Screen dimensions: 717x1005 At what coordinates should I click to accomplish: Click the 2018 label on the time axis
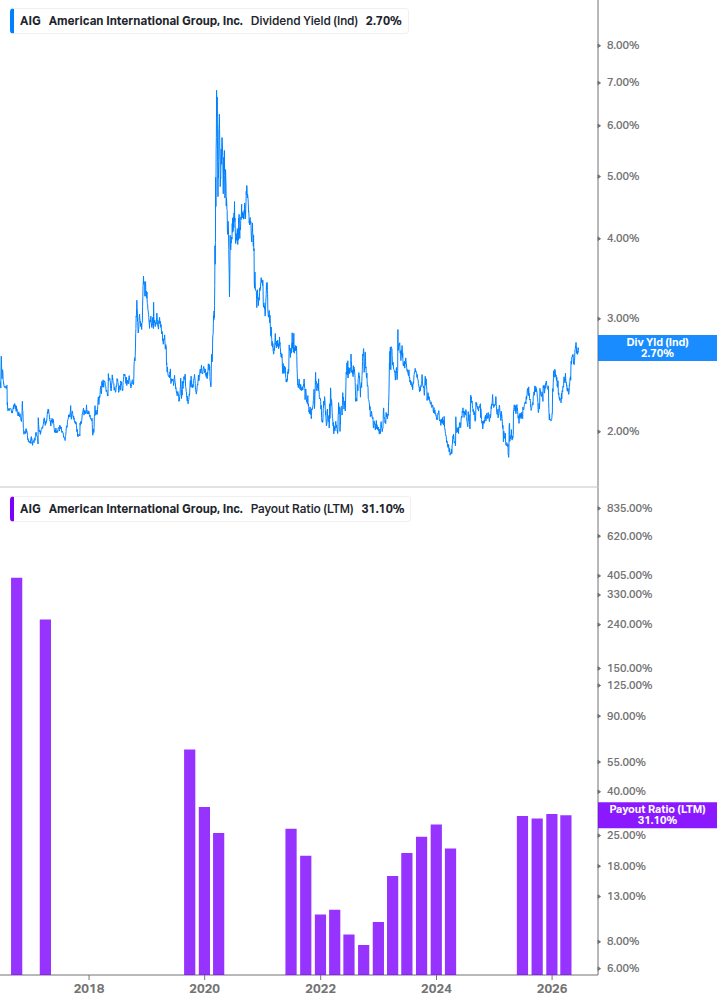point(89,989)
